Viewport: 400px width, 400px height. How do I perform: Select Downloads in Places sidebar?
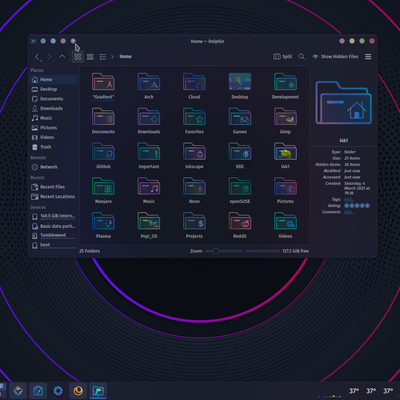(x=53, y=108)
